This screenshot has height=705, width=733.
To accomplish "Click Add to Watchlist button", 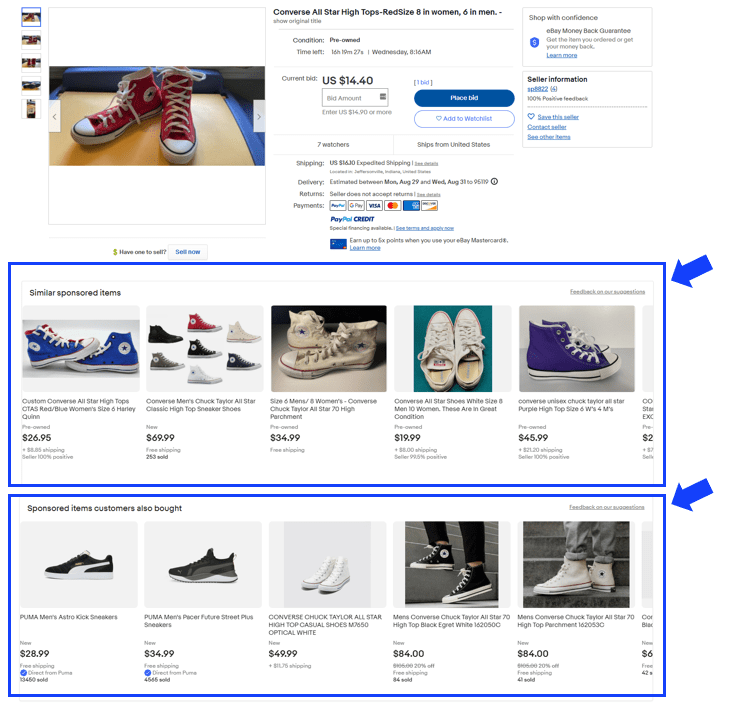I will (x=464, y=119).
